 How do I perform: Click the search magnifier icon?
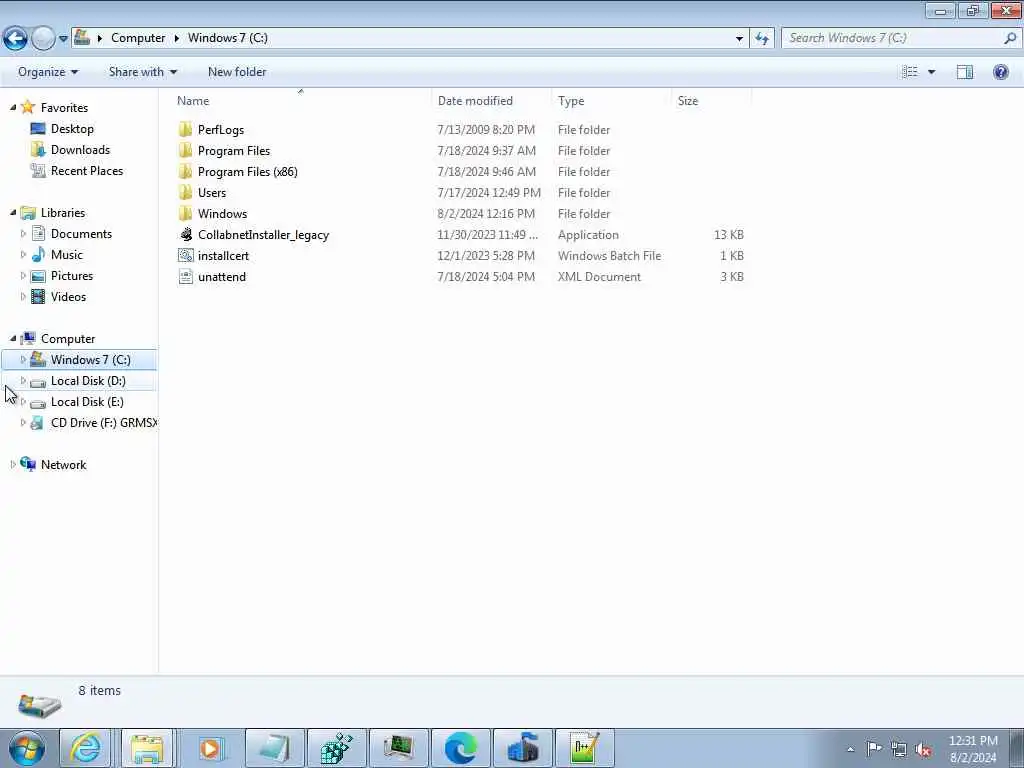(x=1010, y=38)
